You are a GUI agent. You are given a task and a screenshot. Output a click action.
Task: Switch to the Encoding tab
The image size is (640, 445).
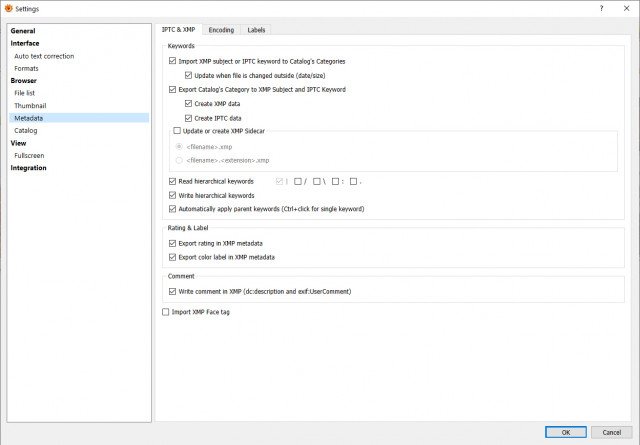221,30
